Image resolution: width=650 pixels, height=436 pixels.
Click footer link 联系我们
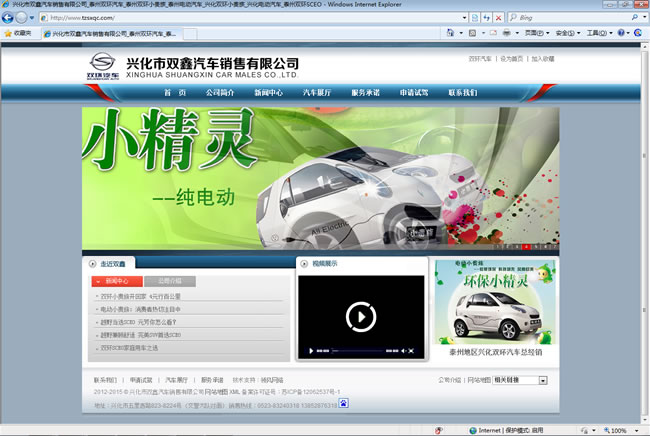[x=105, y=380]
